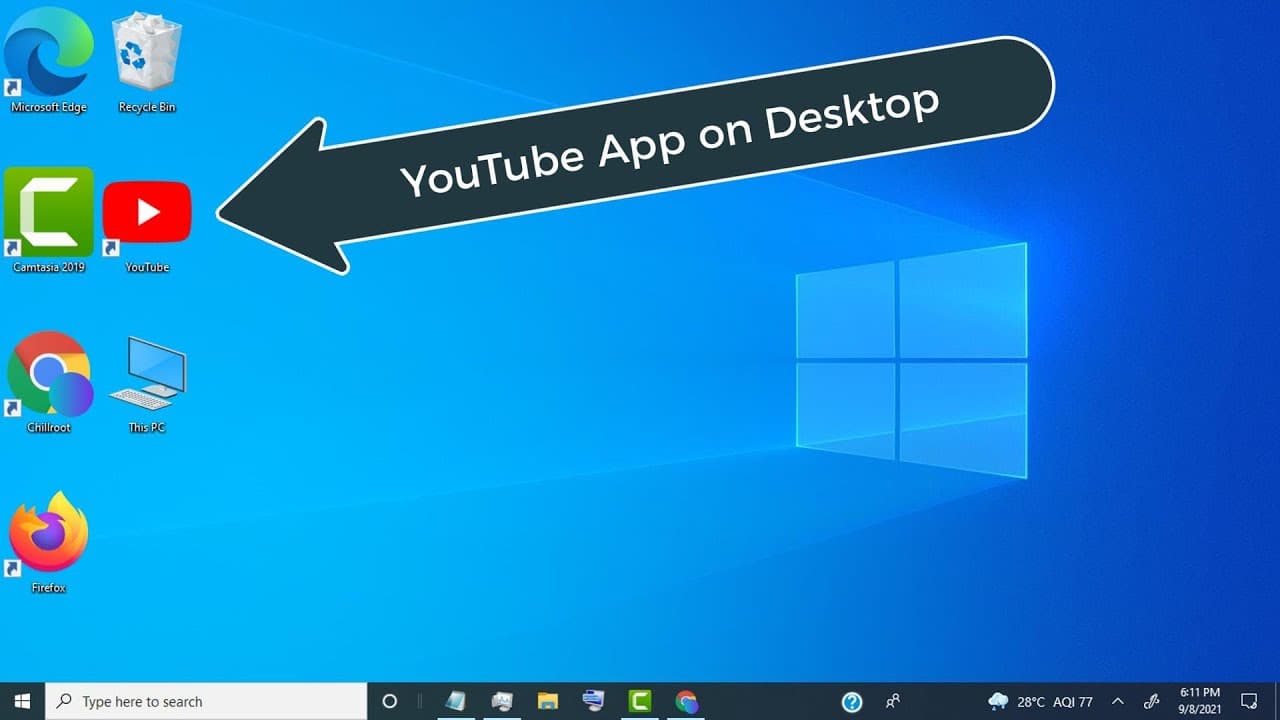The image size is (1280, 720).
Task: Select the Recycle Bin icon
Action: pos(147,62)
